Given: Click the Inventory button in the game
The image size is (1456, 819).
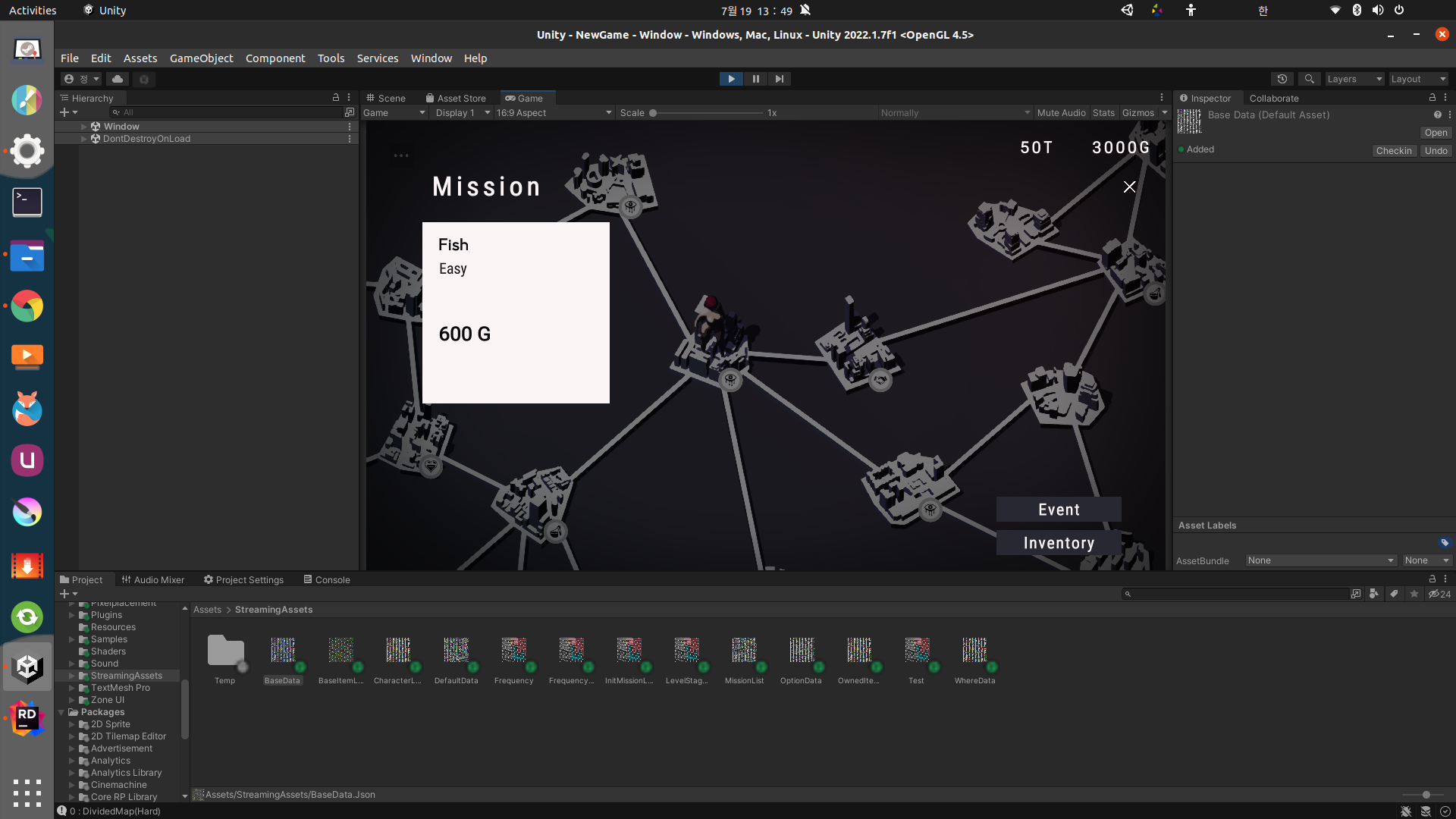Looking at the screenshot, I should tap(1059, 543).
